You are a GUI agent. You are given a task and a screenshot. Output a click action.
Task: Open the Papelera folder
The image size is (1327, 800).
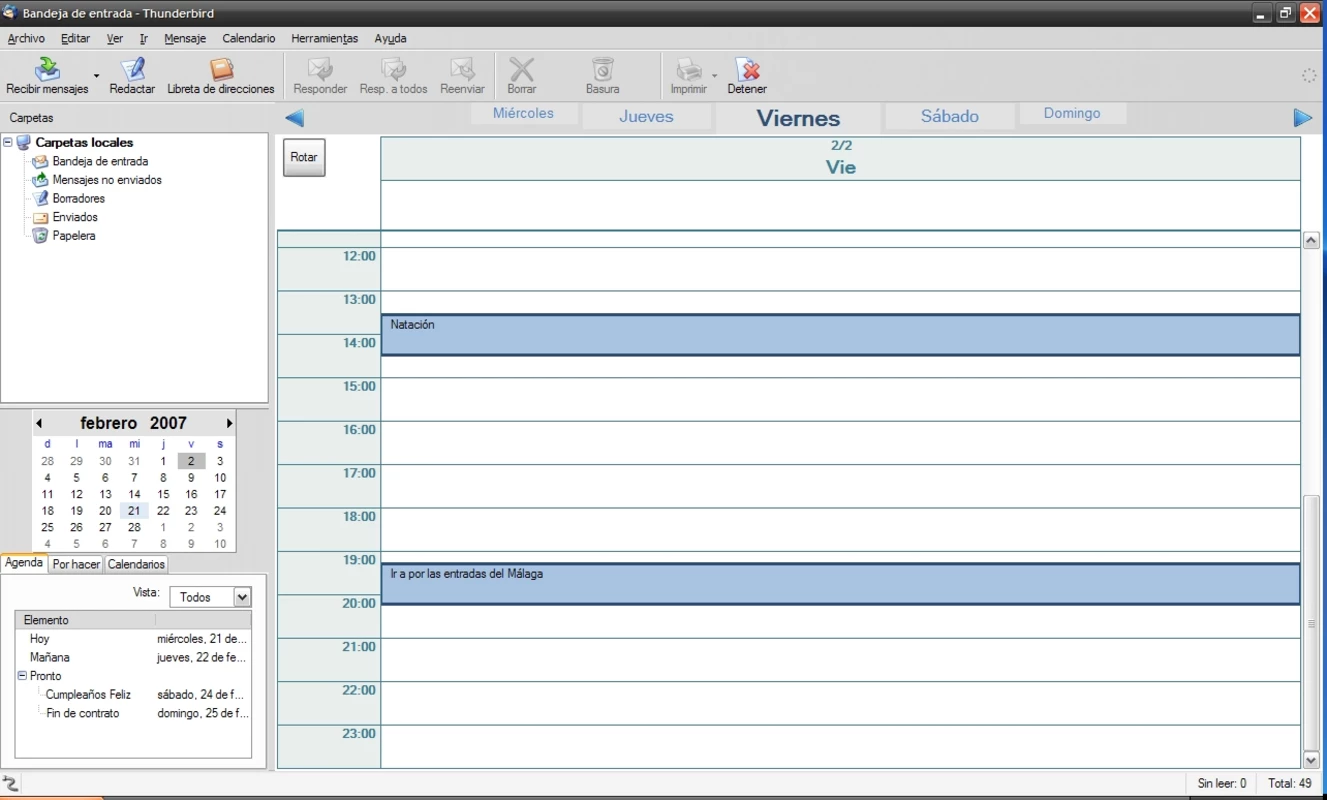[x=74, y=236]
